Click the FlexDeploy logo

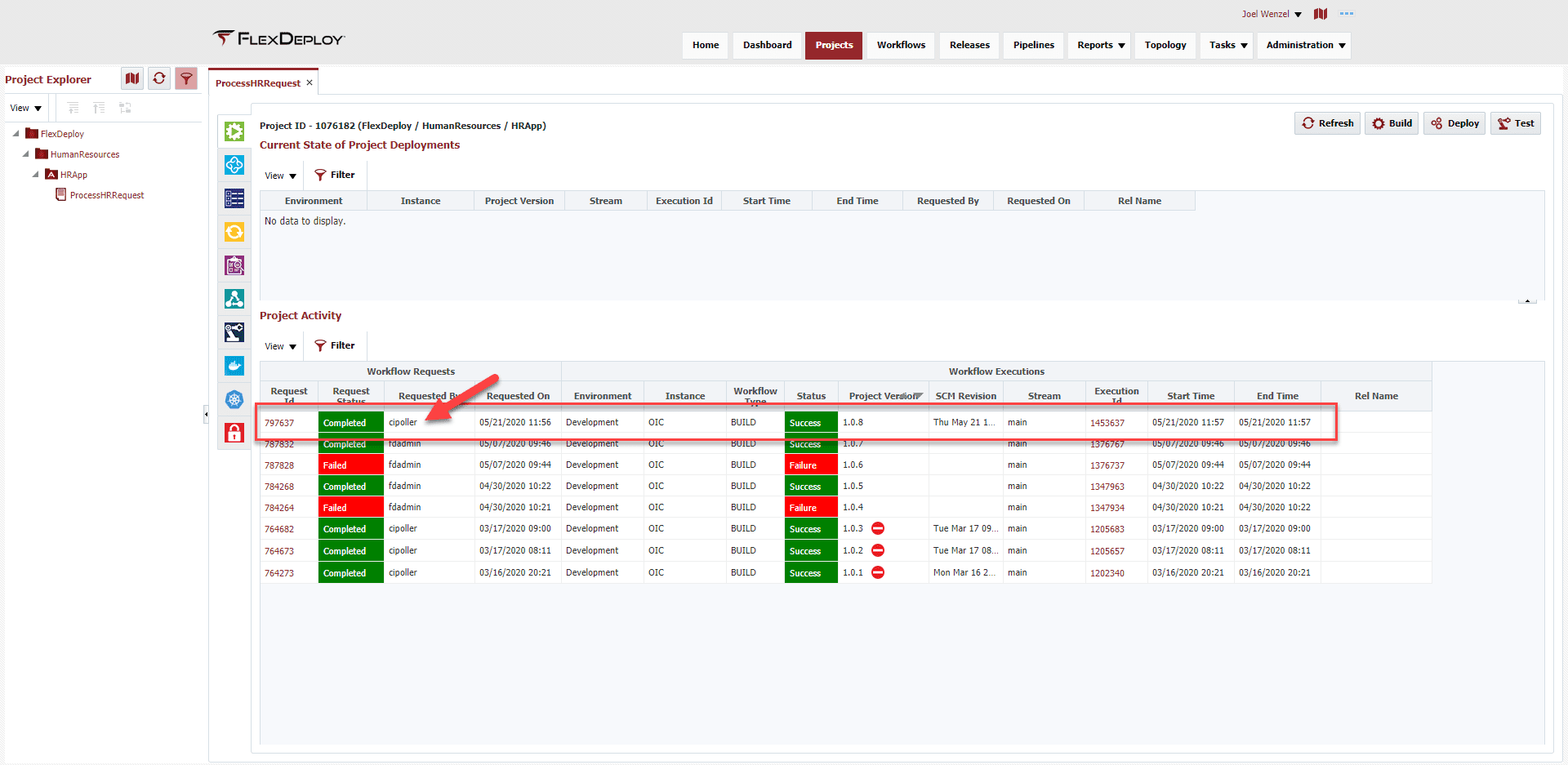(278, 38)
